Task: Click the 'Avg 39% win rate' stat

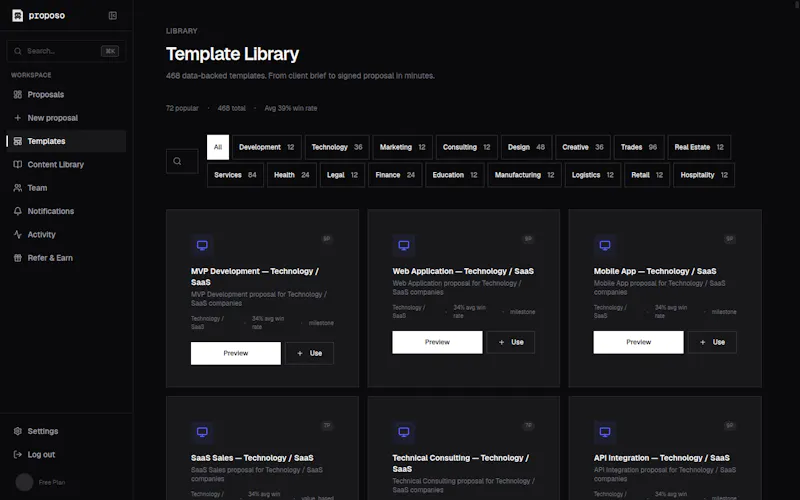Action: [x=291, y=108]
